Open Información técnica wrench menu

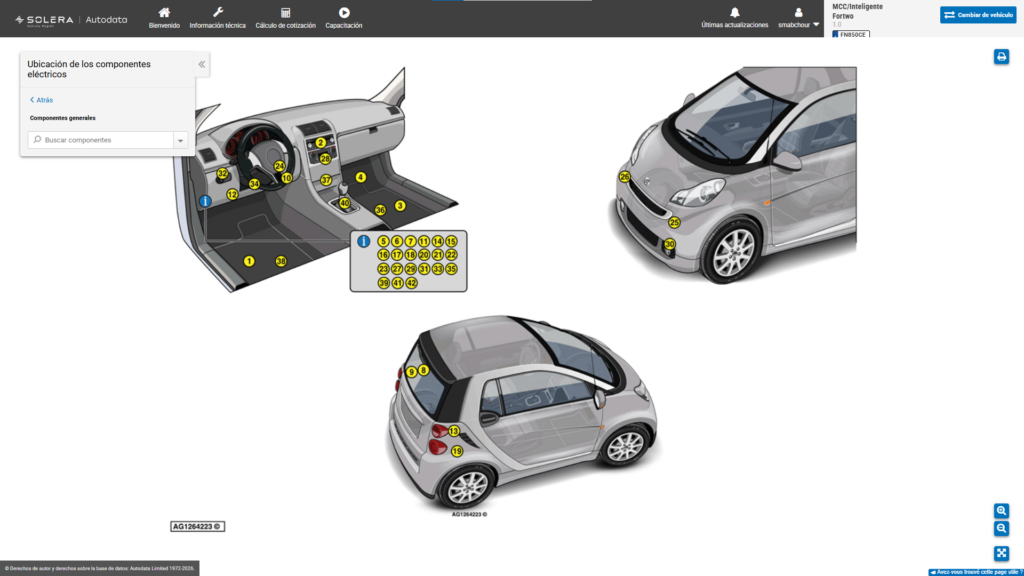[x=217, y=18]
